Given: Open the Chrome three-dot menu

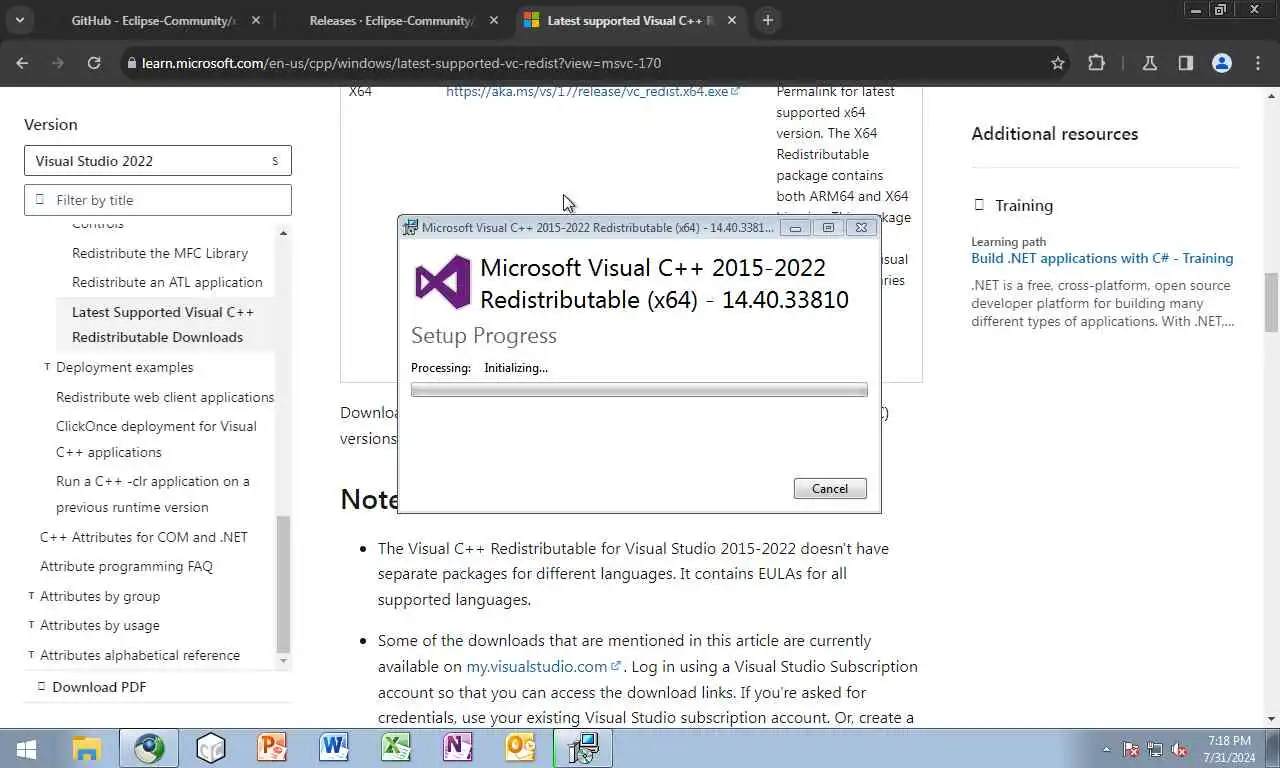Looking at the screenshot, I should pos(1258,63).
